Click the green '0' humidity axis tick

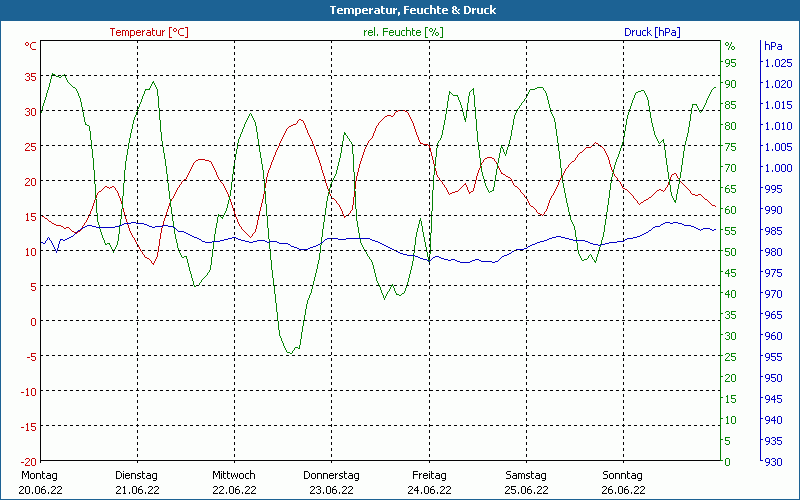(x=728, y=462)
